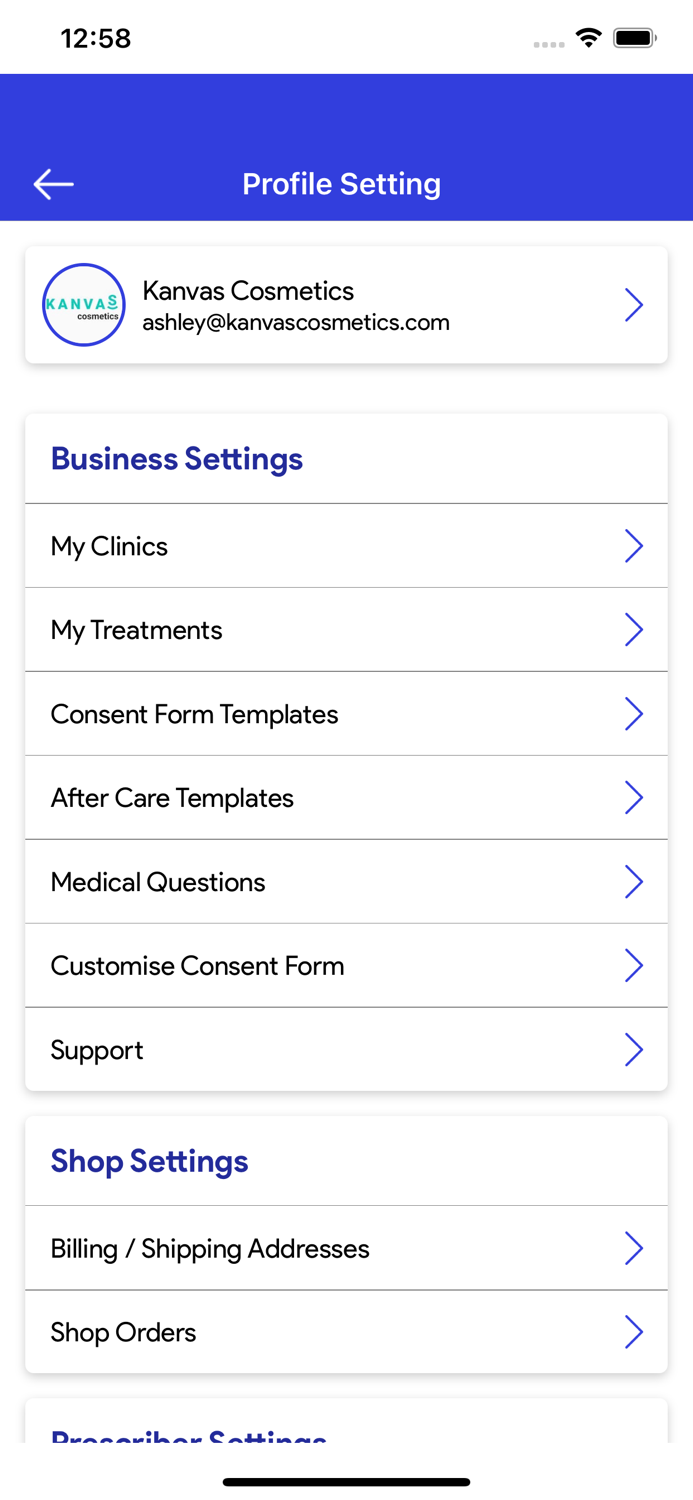Tap ashley@kanvascosmetics.com email text
This screenshot has width=693, height=1500.
point(296,323)
